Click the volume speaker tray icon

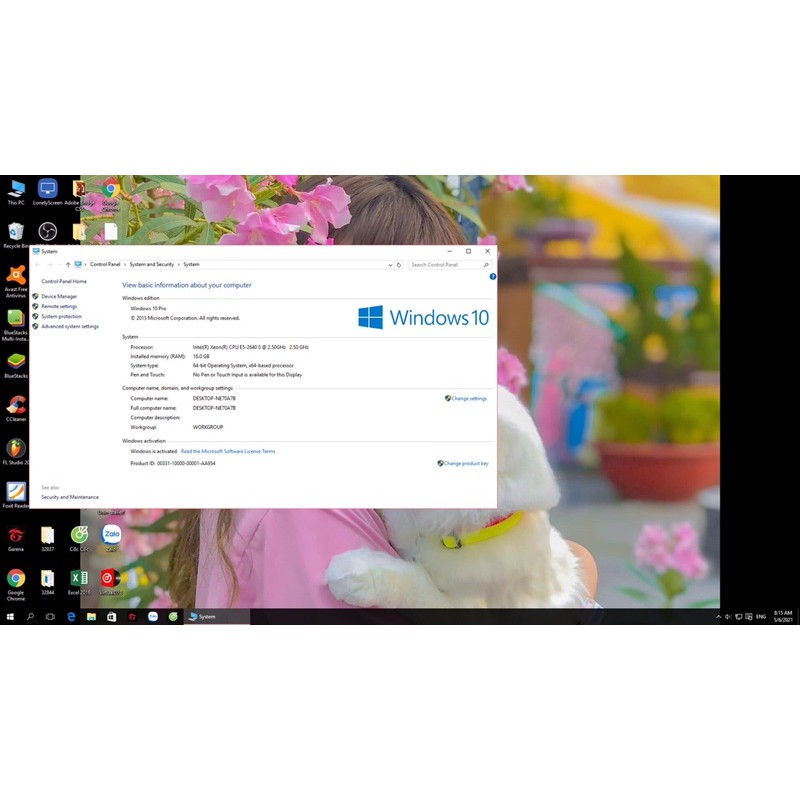point(728,616)
